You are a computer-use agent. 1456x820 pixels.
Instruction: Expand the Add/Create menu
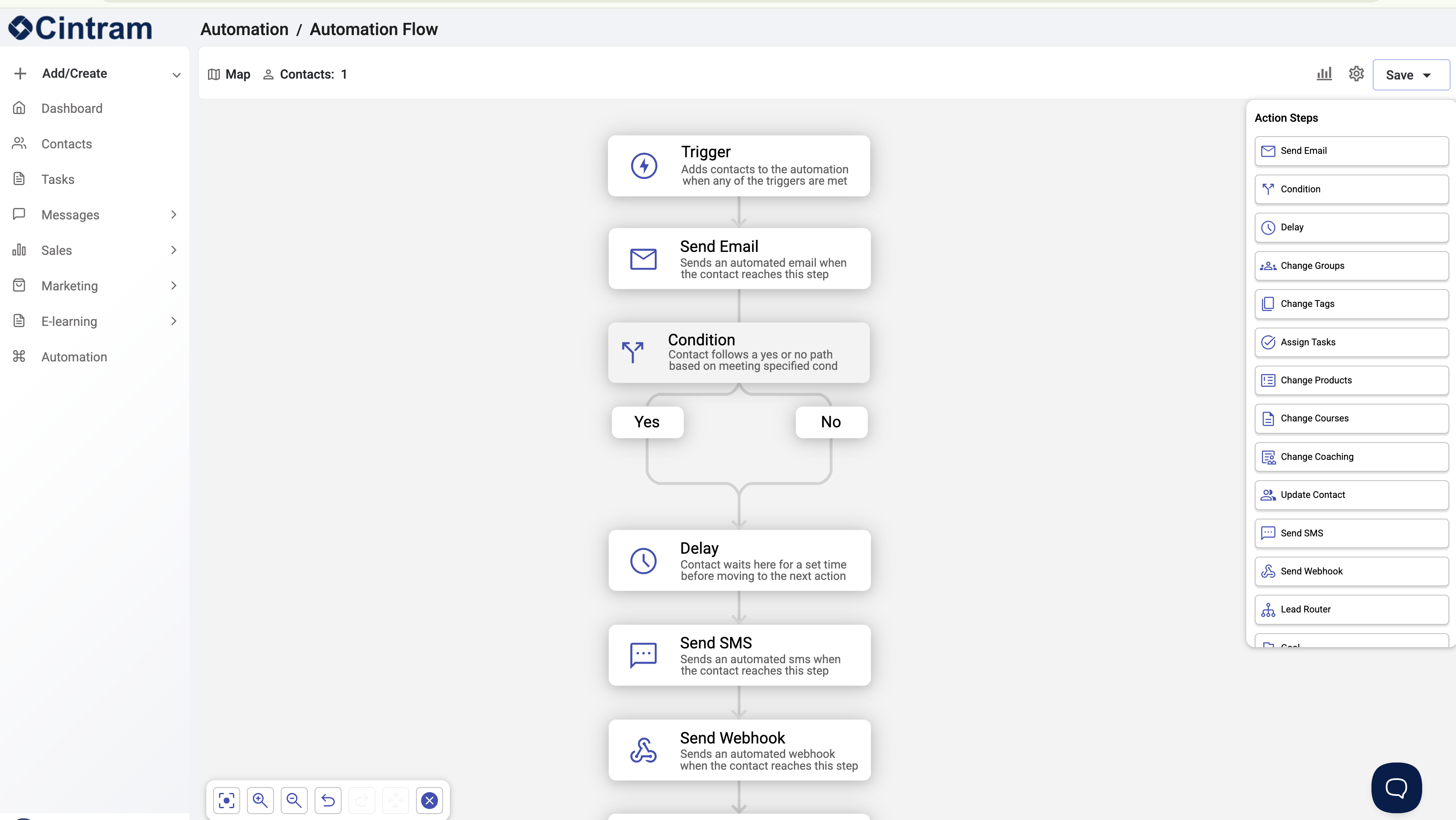coord(96,74)
